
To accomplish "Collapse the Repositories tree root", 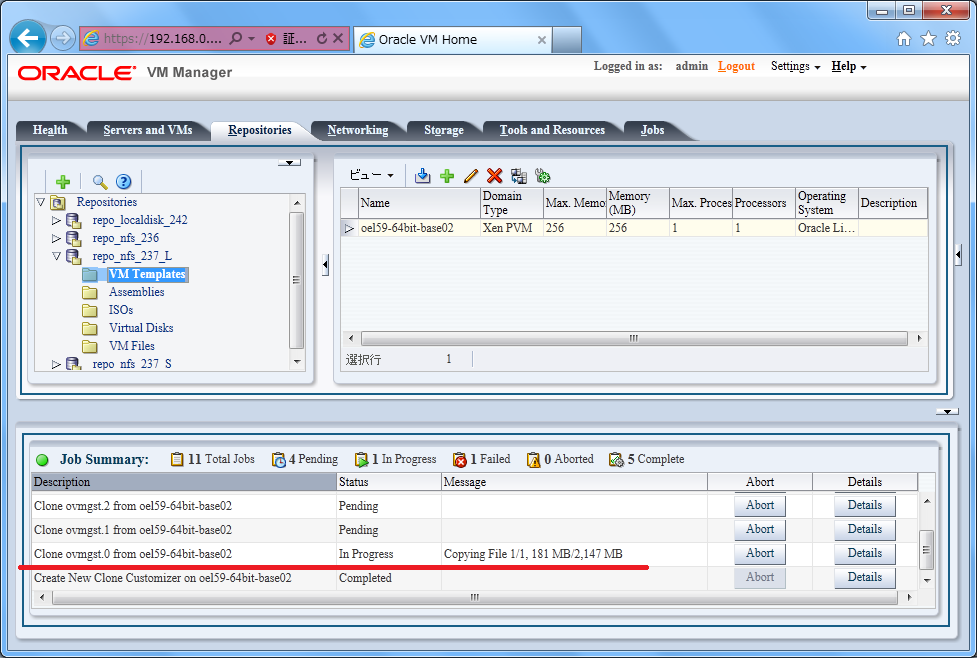I will pyautogui.click(x=41, y=201).
